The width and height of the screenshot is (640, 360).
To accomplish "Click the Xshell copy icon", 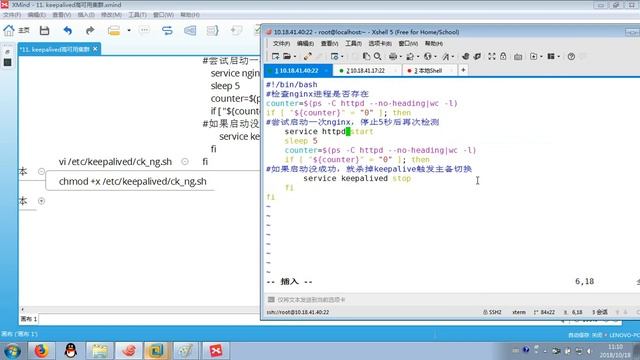I will (366, 56).
